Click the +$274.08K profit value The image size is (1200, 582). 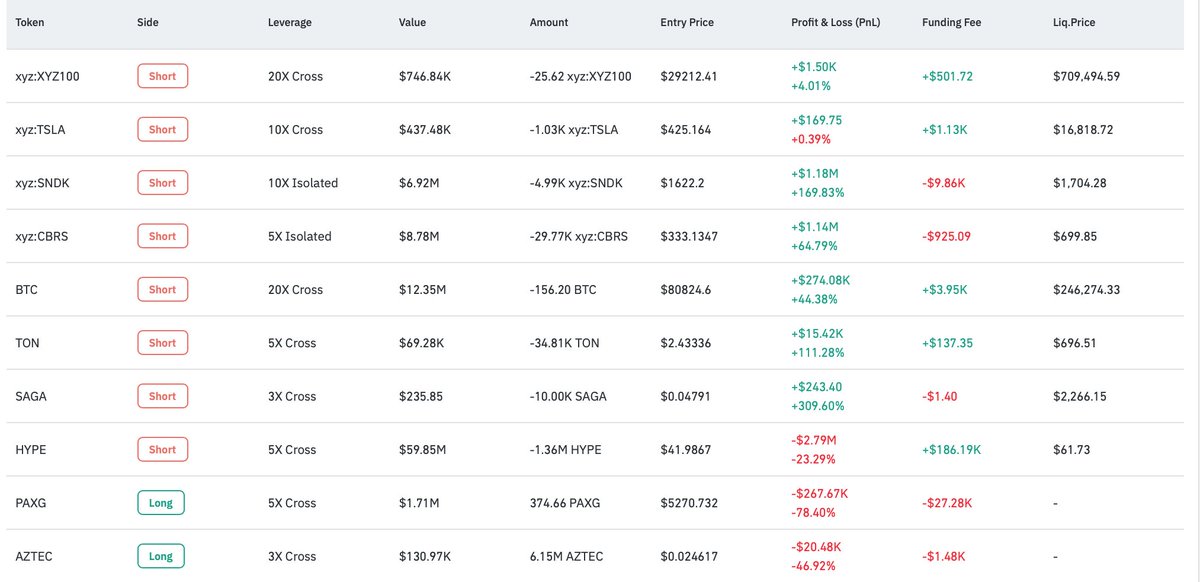coord(821,280)
